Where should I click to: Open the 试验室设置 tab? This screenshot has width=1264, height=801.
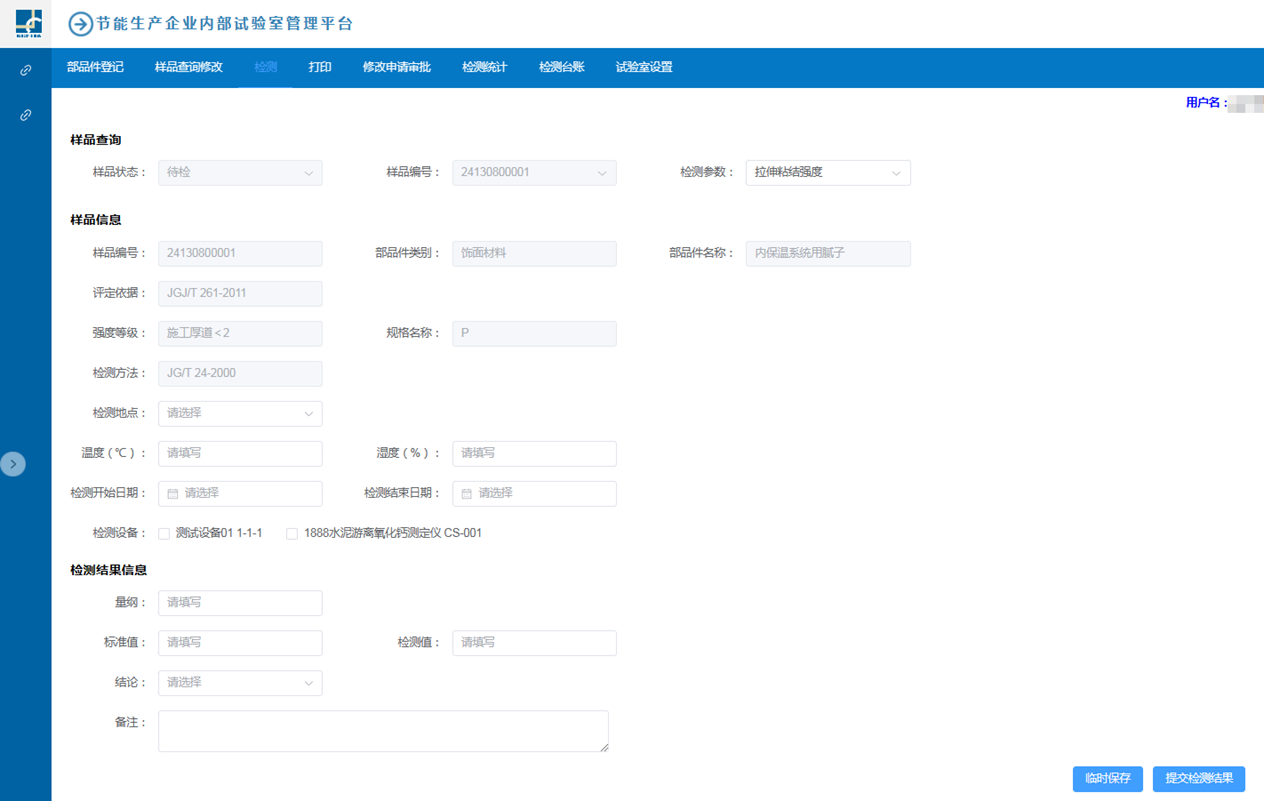point(643,68)
